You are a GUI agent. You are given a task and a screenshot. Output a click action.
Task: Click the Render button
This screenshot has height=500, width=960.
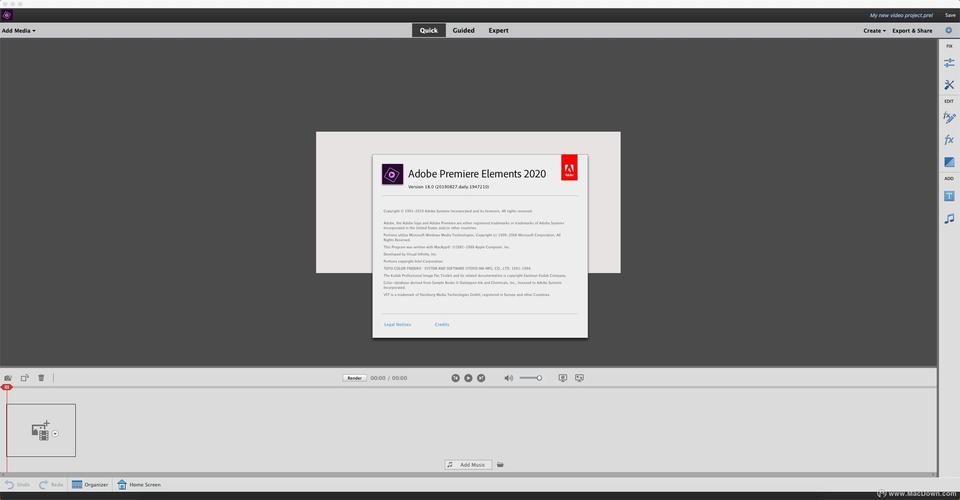coord(354,378)
